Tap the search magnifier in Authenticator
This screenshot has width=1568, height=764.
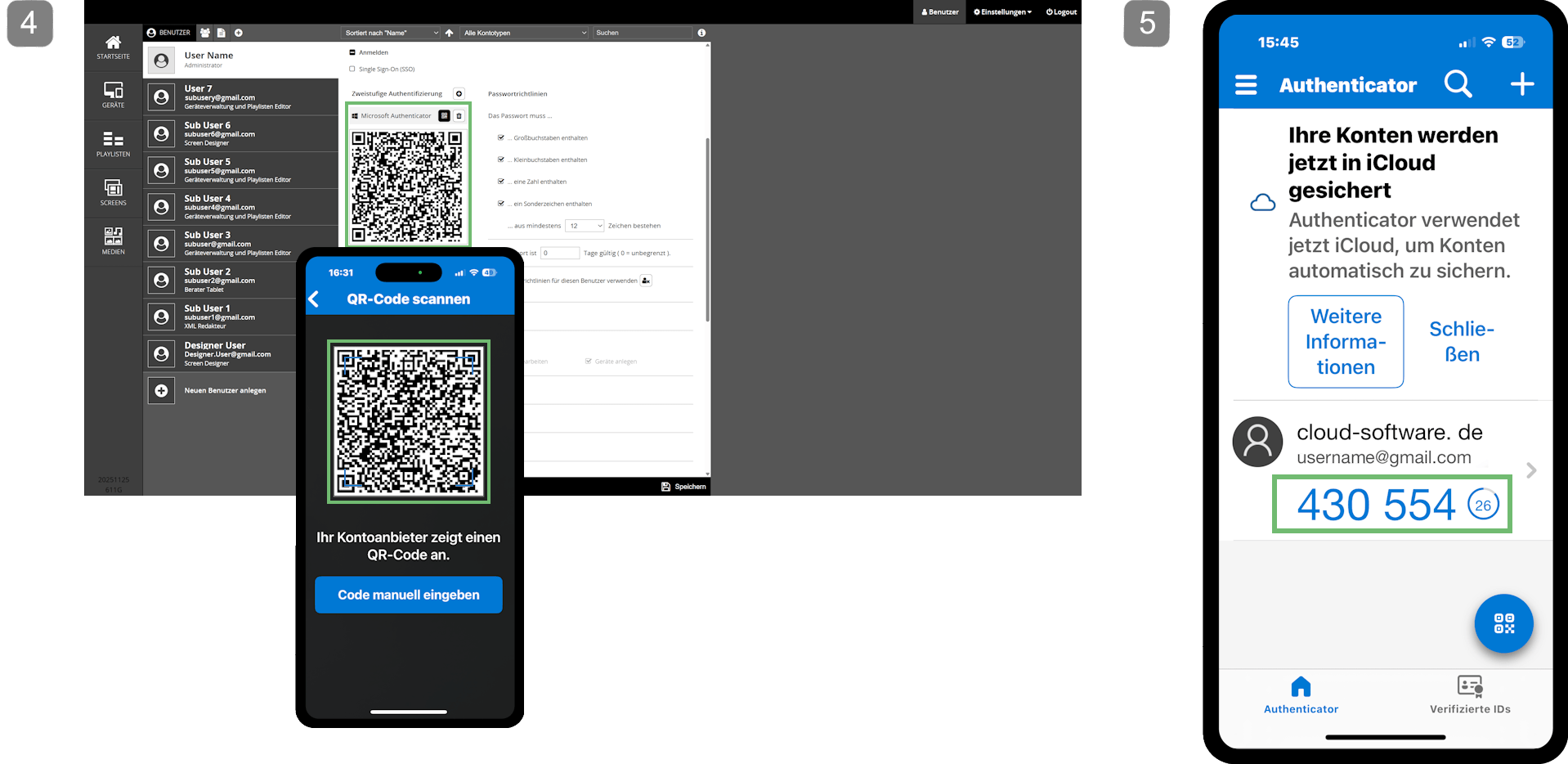pyautogui.click(x=1457, y=84)
